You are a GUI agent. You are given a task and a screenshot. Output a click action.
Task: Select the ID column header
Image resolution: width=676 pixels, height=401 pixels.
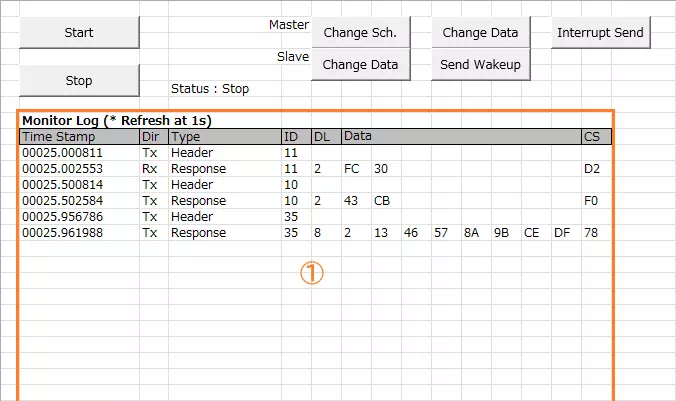291,136
